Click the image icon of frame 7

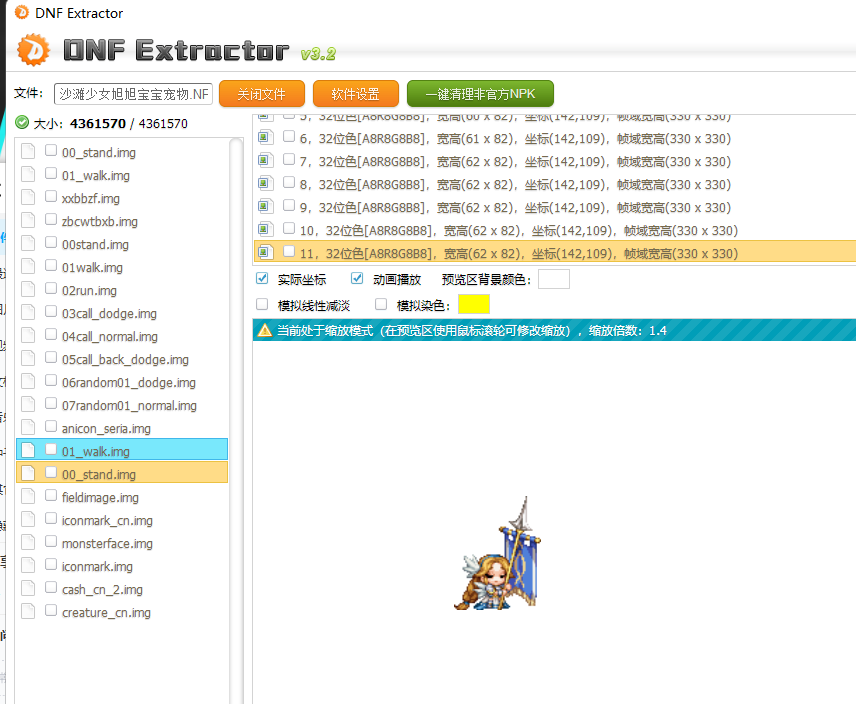265,160
